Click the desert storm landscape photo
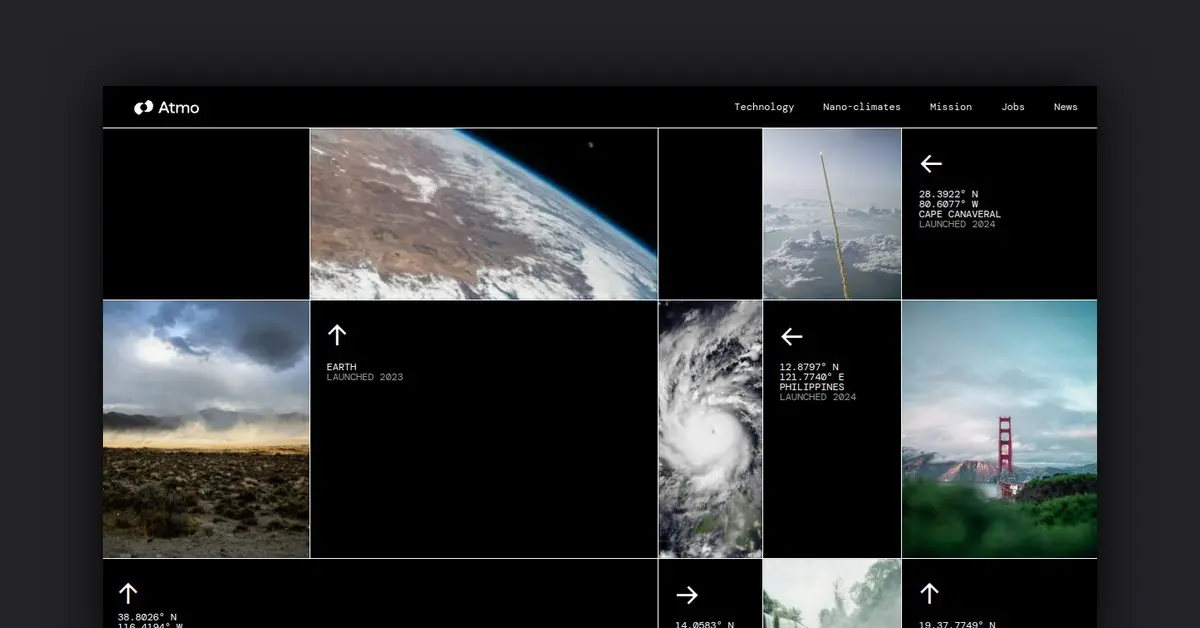This screenshot has height=628, width=1200. [206, 429]
